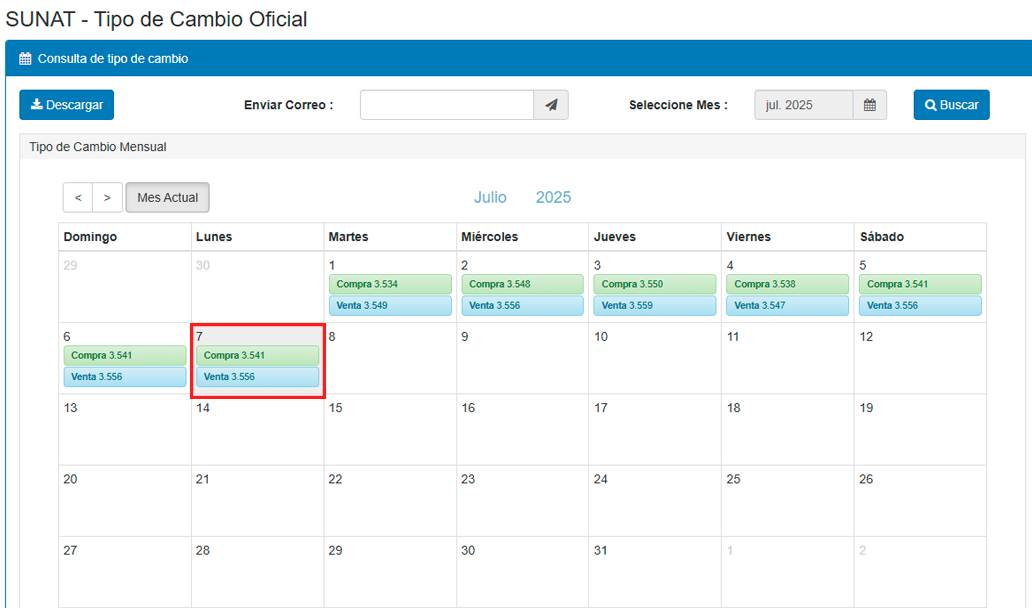The image size is (1032, 608).
Task: Focus the Enviar Correo email field
Action: click(x=447, y=105)
